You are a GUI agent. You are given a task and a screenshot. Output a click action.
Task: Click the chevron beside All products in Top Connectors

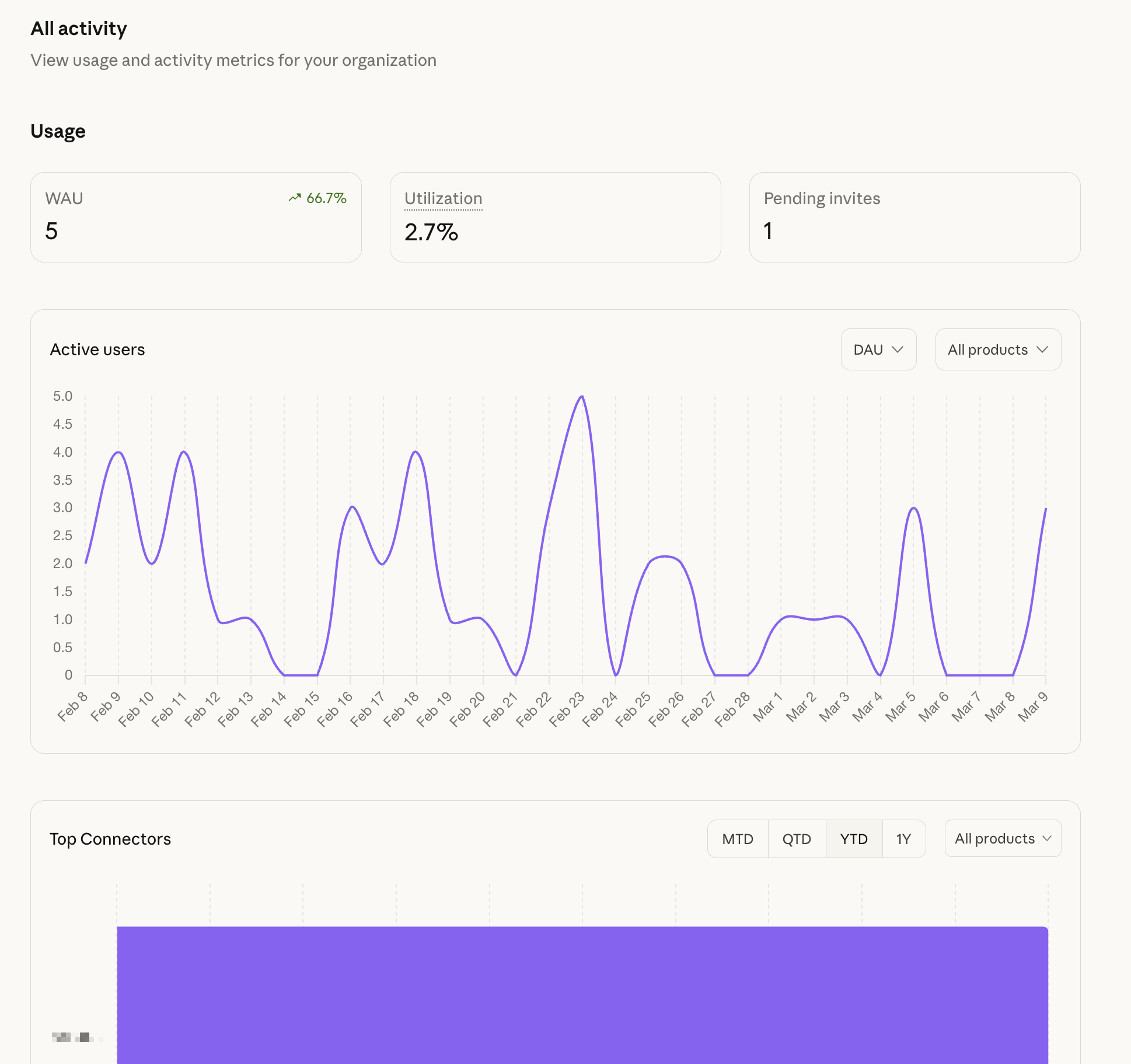pyautogui.click(x=1047, y=838)
